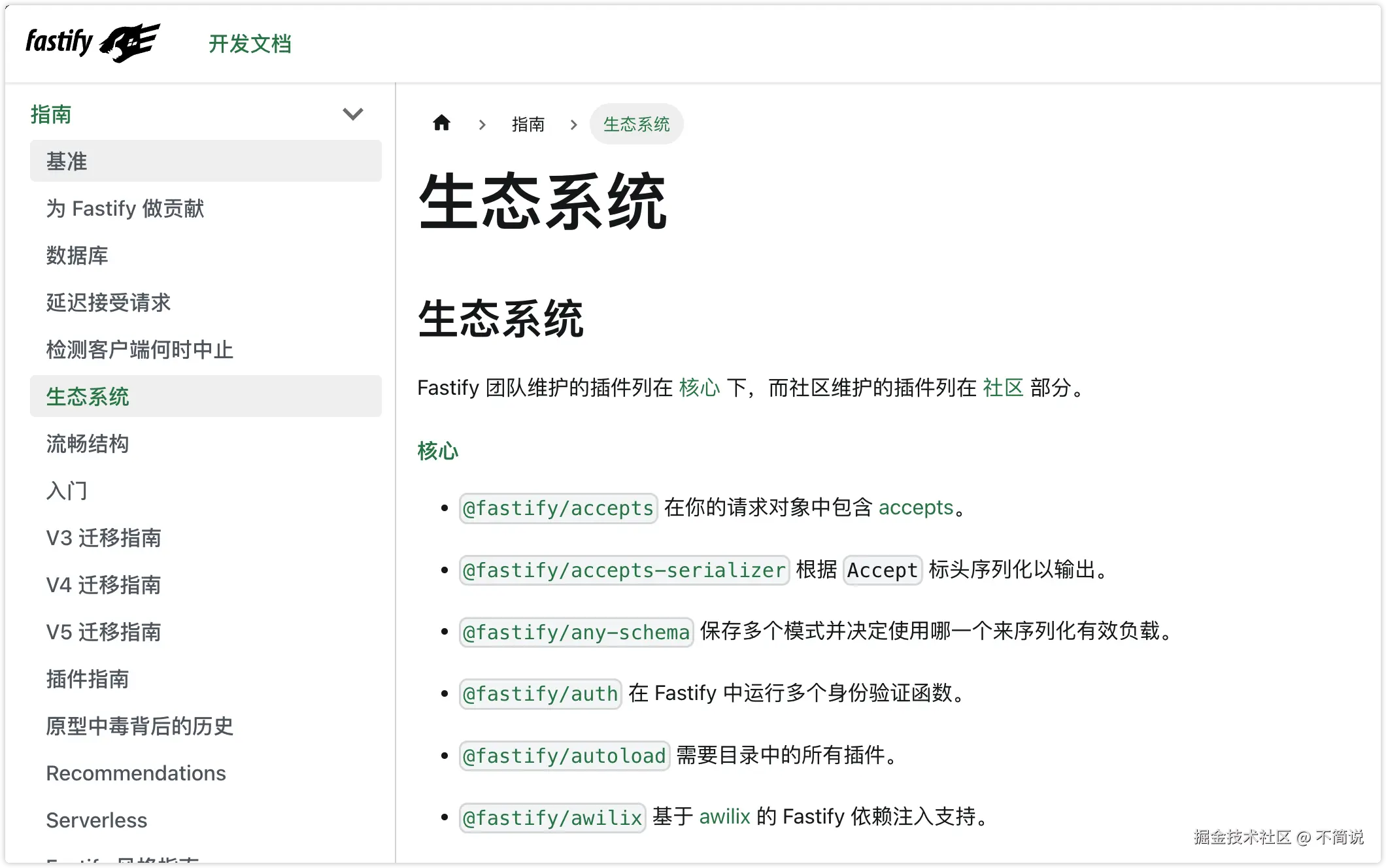Open the 基准 page in the sidebar

pos(66,161)
